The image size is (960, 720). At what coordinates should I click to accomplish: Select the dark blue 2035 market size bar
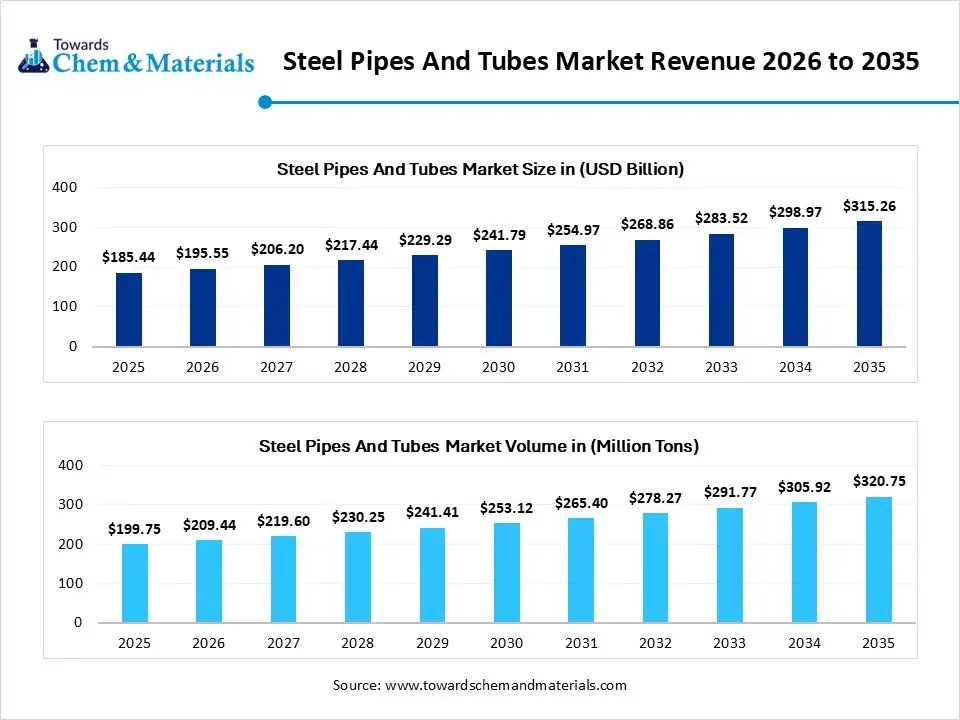pyautogui.click(x=869, y=284)
